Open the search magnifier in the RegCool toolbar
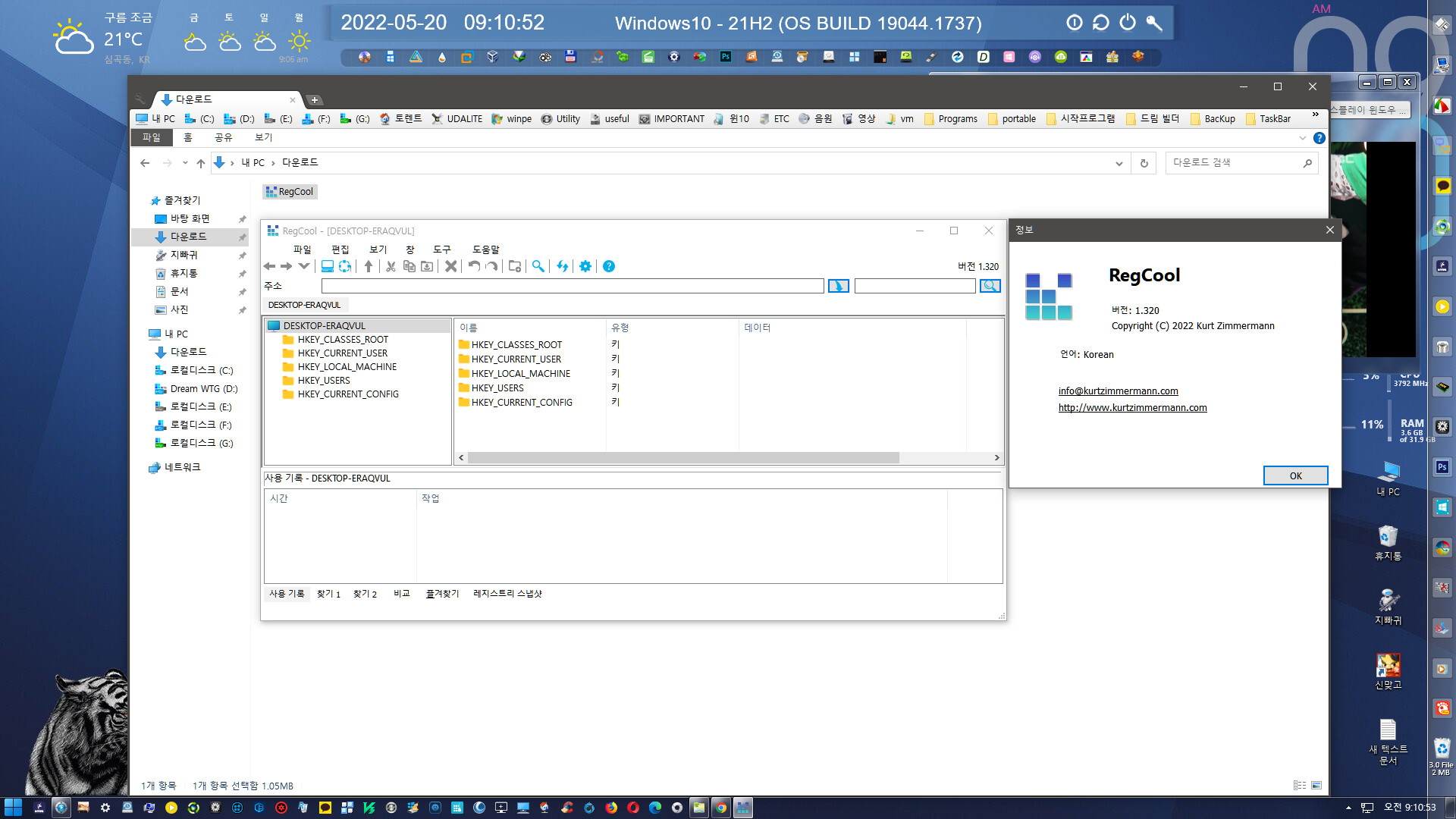Screen dimensions: 1456x819 point(538,266)
